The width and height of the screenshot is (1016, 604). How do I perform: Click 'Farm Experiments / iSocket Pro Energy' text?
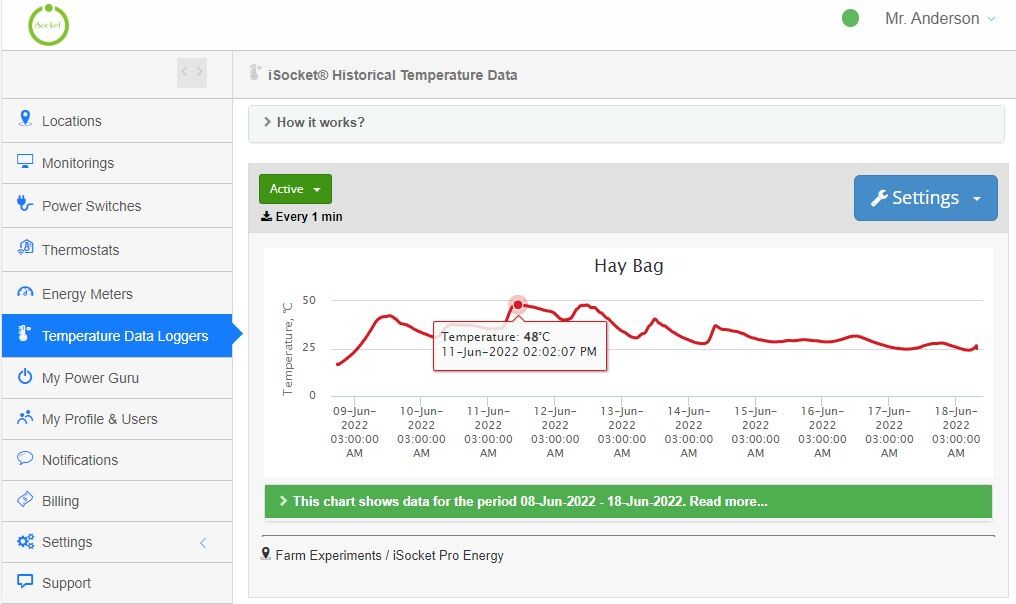point(389,555)
